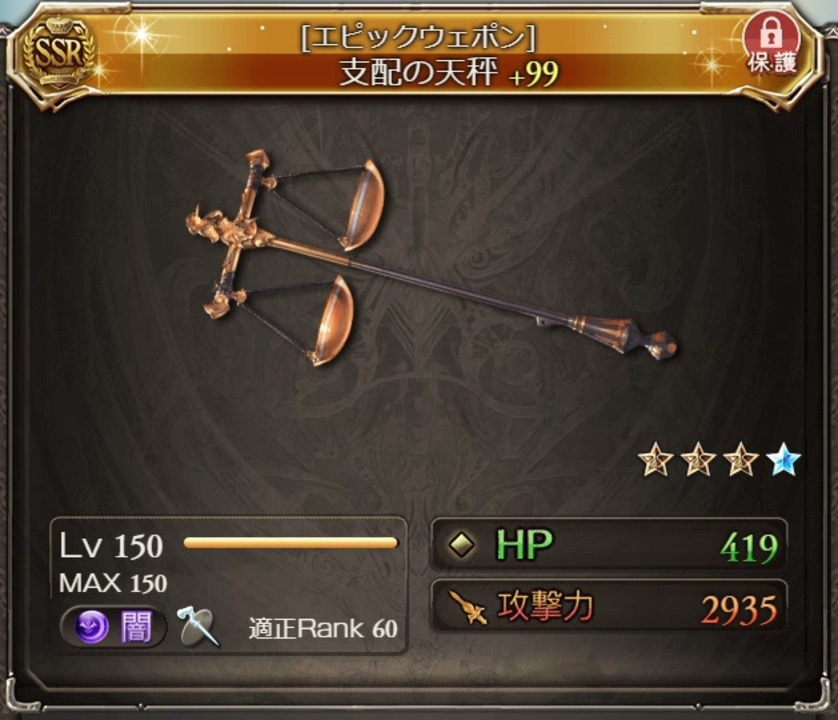
Task: Click the SSR rarity badge
Action: click(x=59, y=53)
